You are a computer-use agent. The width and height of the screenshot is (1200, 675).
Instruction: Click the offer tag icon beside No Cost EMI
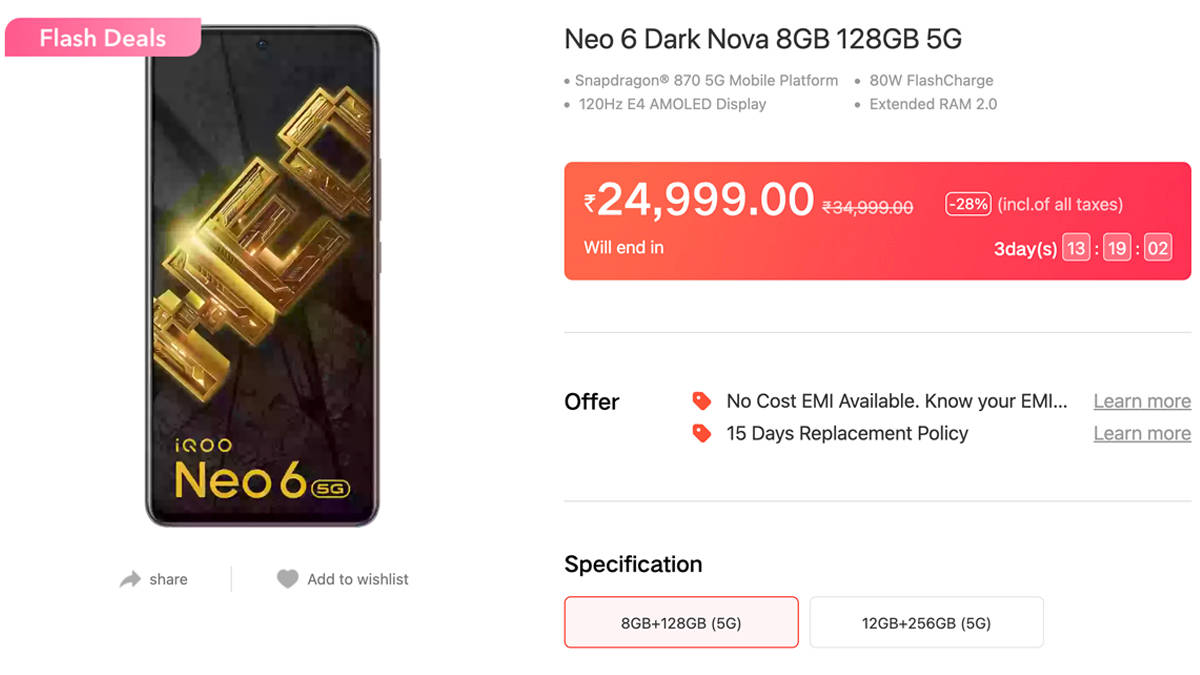pyautogui.click(x=700, y=400)
